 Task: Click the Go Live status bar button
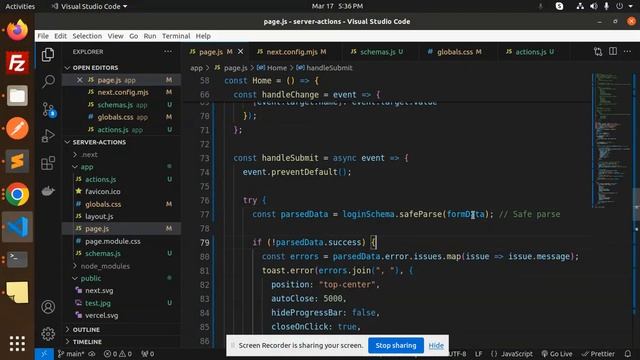point(557,354)
